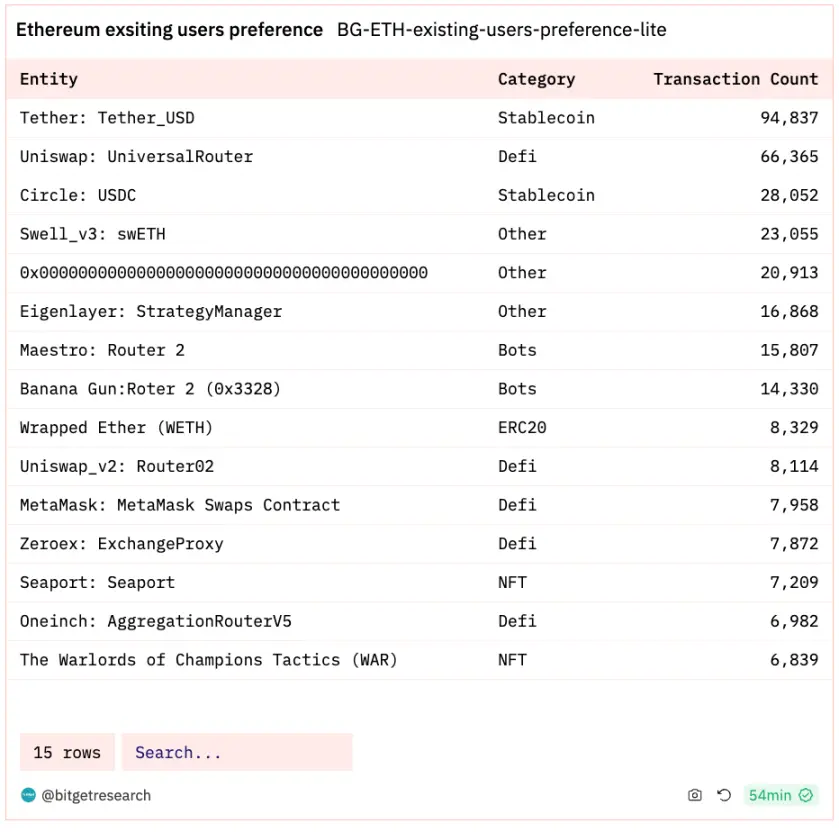
Task: Sort by Transaction Count column header
Action: coord(735,79)
